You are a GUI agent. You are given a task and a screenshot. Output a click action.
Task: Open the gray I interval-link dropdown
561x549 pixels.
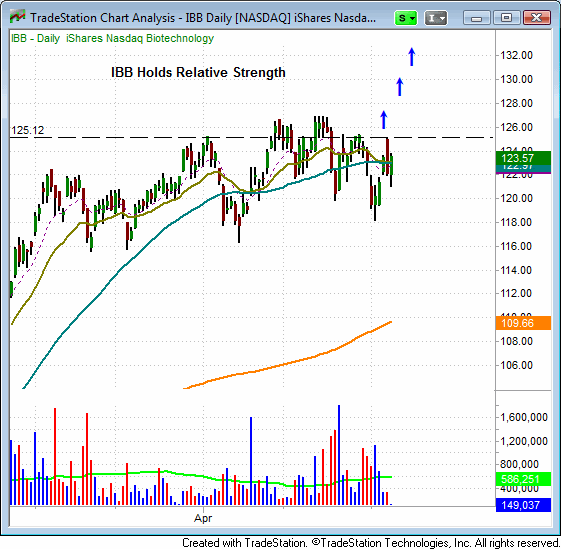tap(436, 18)
